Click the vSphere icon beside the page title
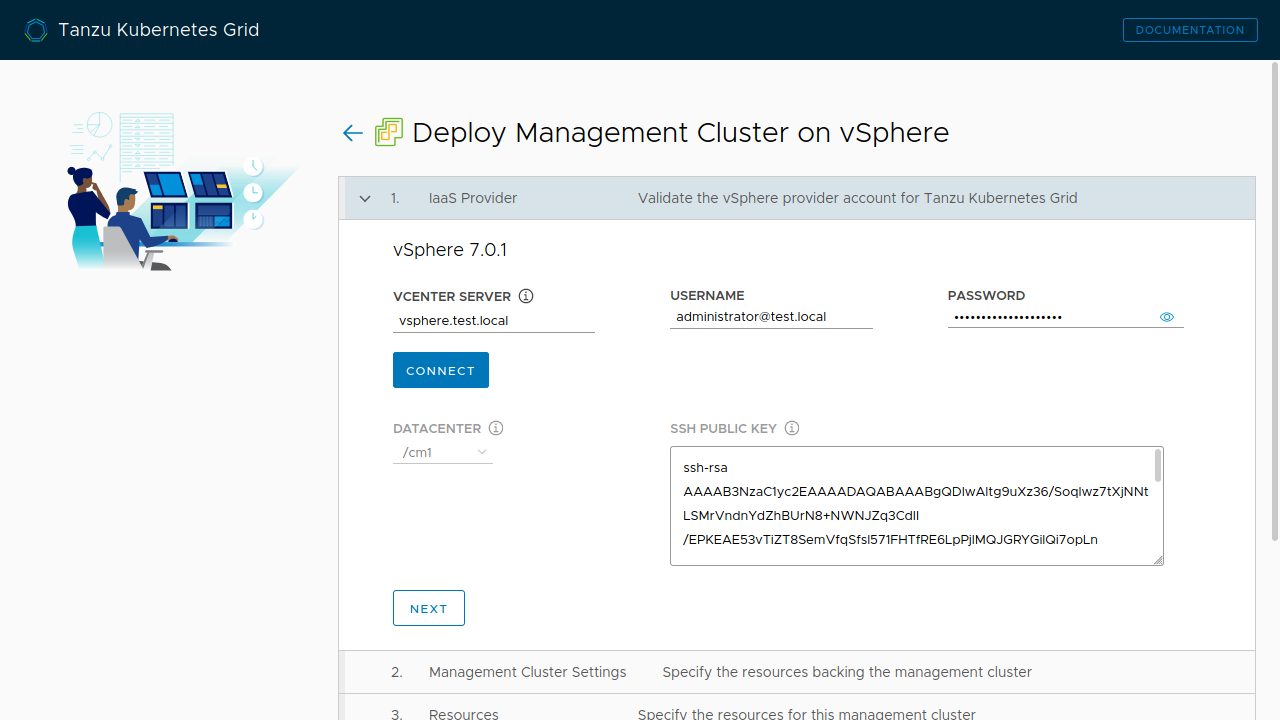This screenshot has height=720, width=1280. [389, 132]
